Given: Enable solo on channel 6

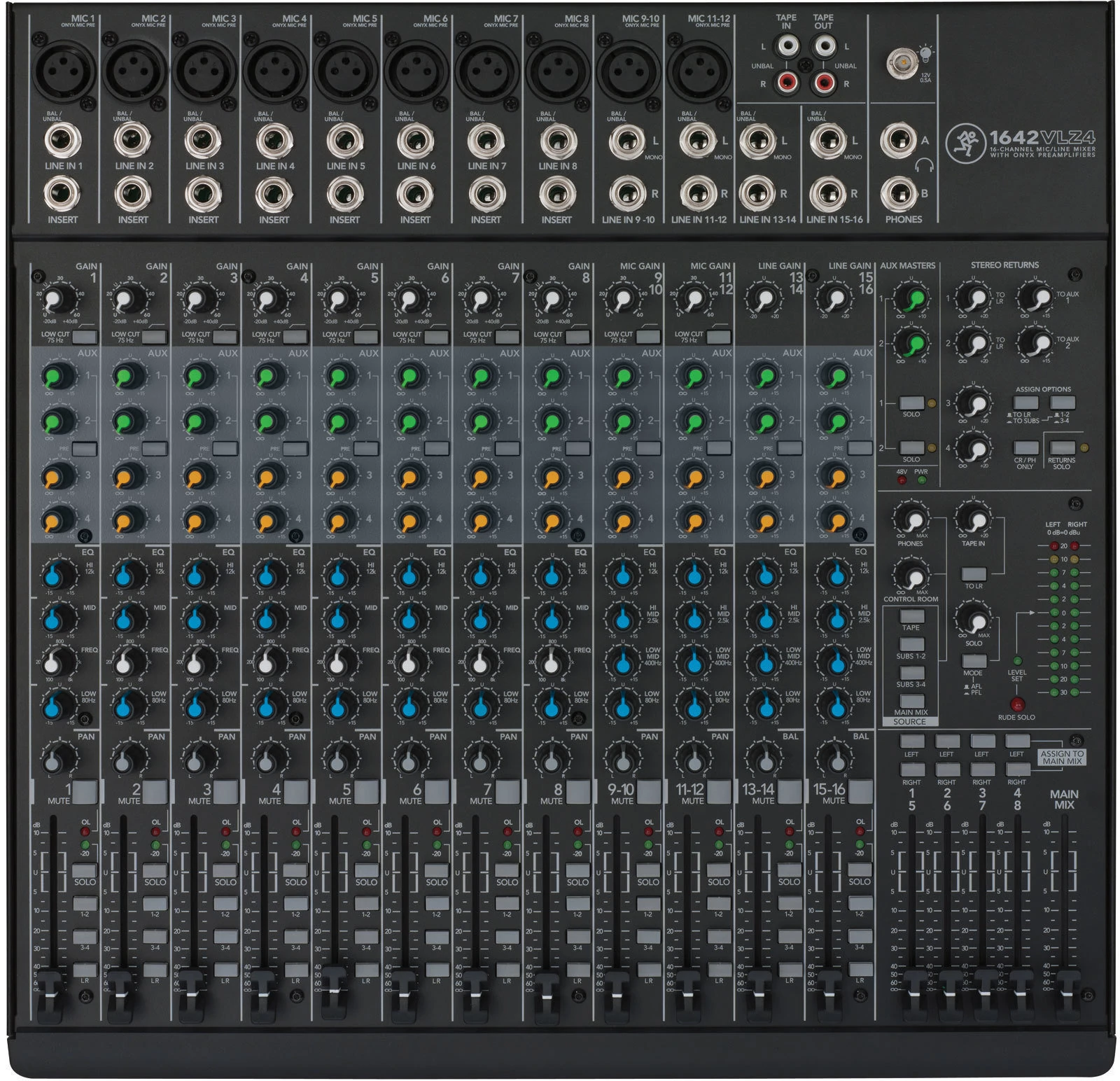Looking at the screenshot, I should click(436, 870).
